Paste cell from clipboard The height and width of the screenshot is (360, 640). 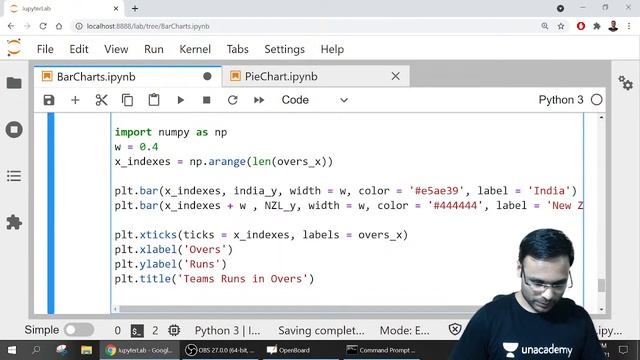click(x=154, y=100)
